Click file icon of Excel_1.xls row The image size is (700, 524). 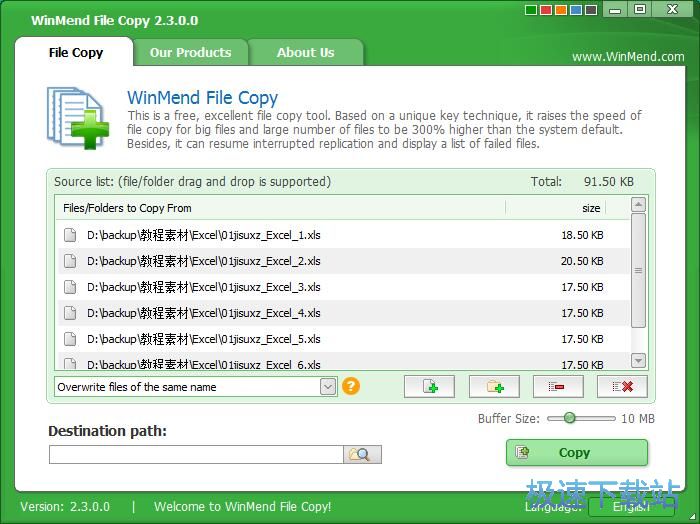70,235
